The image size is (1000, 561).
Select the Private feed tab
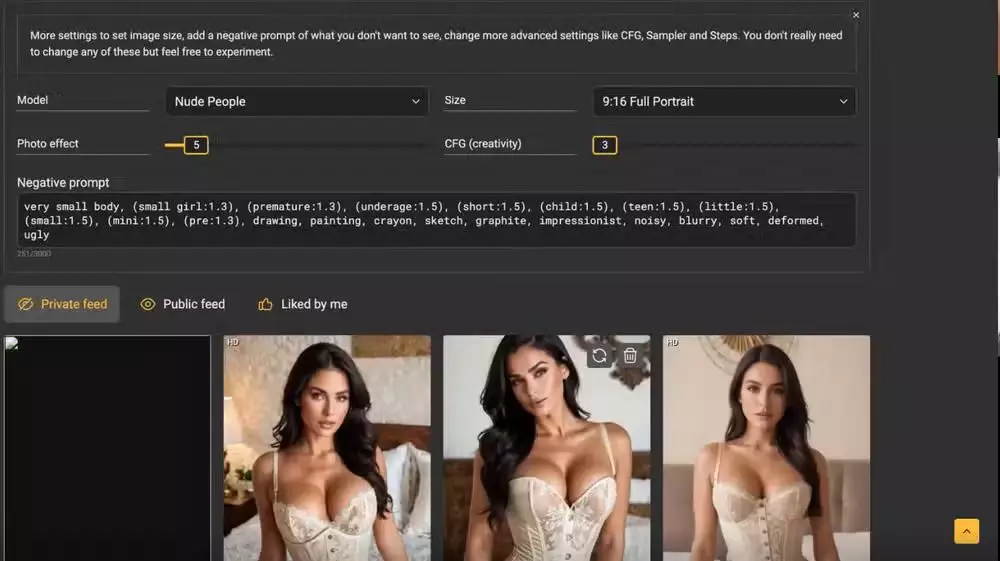pos(73,304)
